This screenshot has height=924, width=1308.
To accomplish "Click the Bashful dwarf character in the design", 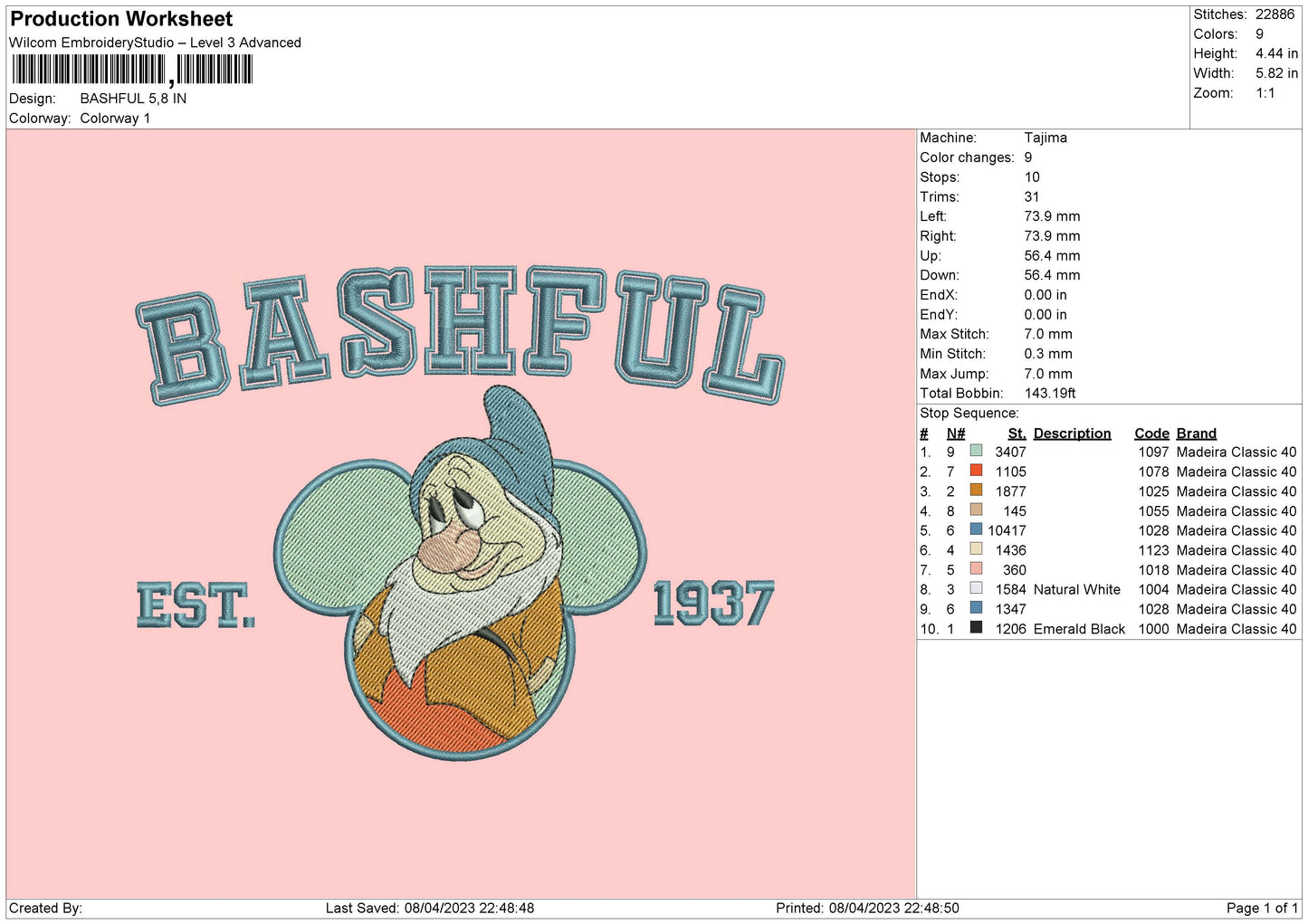I will coord(471,561).
